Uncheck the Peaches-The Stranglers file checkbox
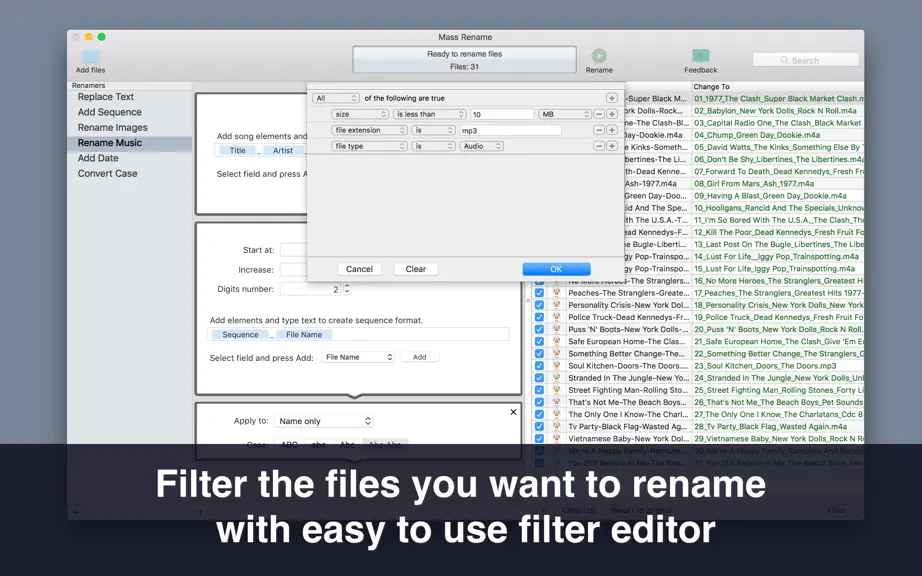Image resolution: width=922 pixels, height=576 pixels. (539, 293)
